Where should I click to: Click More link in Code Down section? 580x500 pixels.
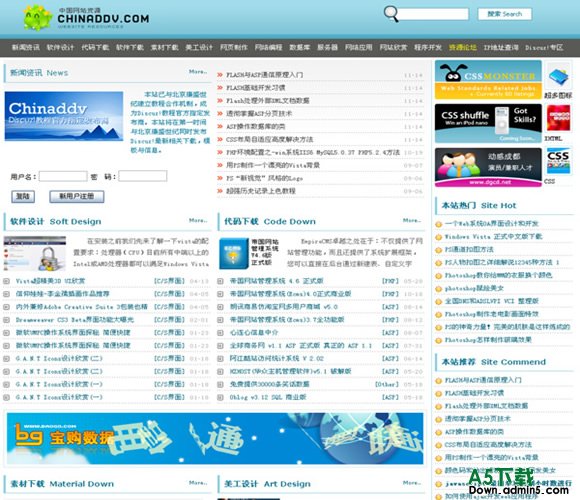pos(412,220)
